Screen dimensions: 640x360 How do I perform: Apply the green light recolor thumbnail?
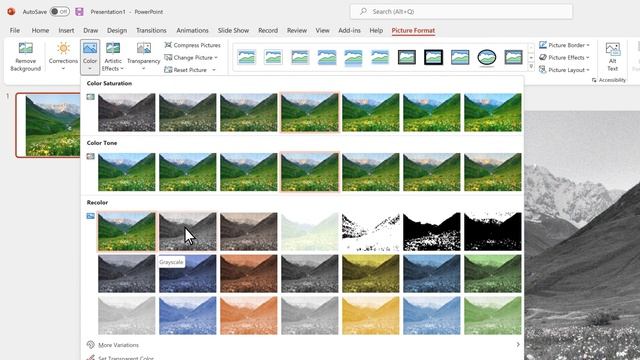click(493, 316)
